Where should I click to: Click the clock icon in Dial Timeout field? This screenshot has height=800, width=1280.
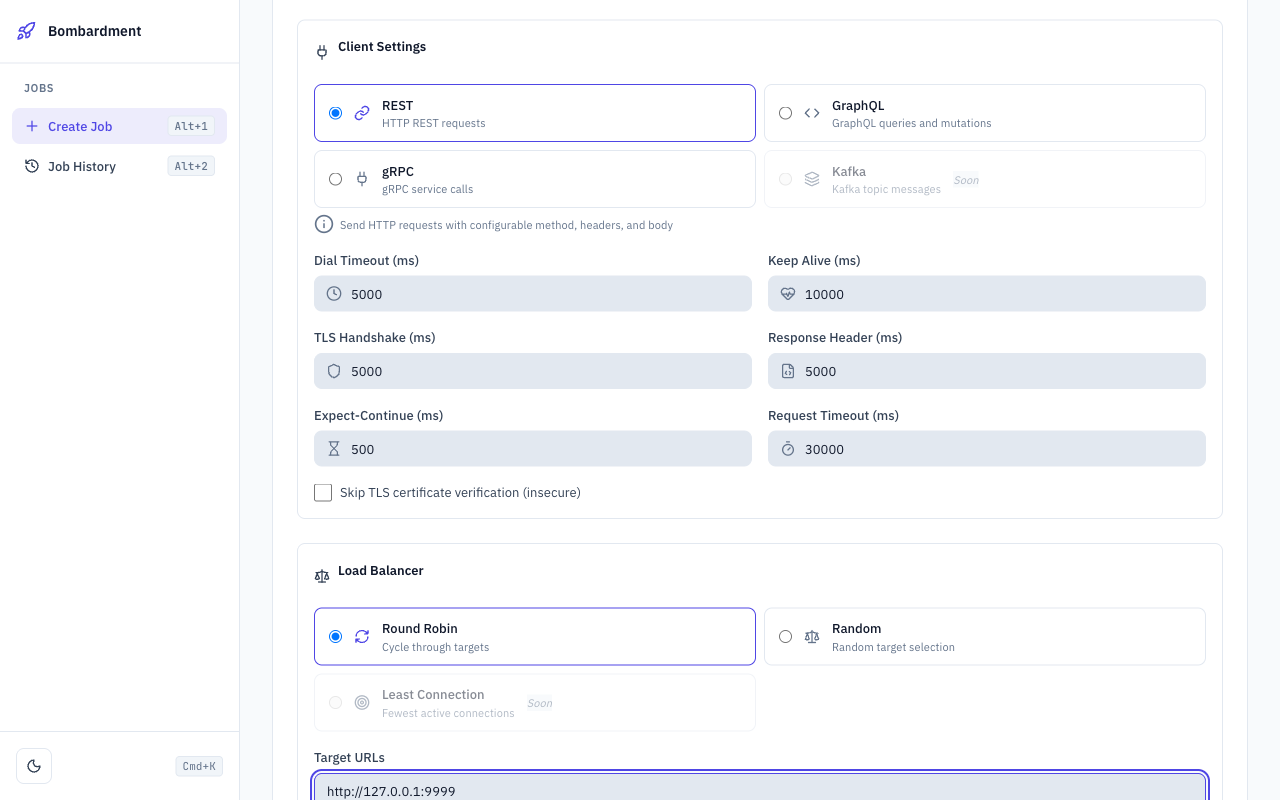333,293
